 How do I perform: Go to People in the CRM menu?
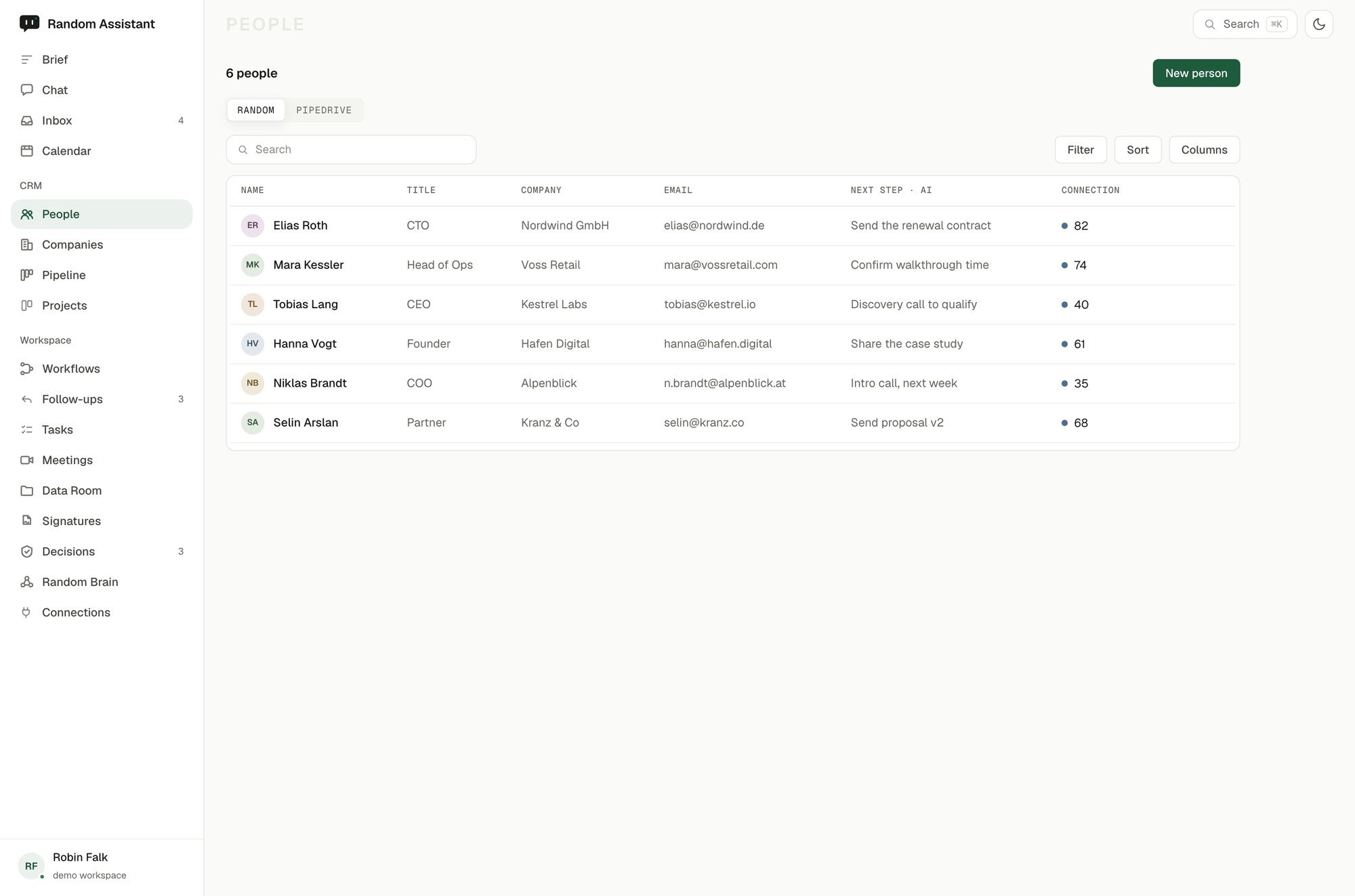(102, 214)
